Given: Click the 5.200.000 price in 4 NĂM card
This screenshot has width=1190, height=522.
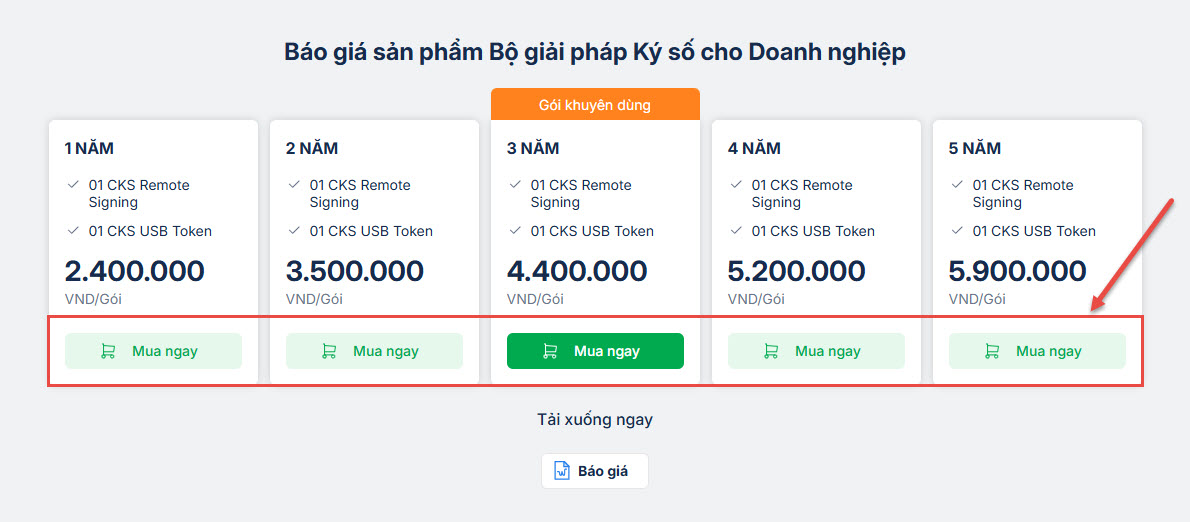Looking at the screenshot, I should (x=797, y=271).
